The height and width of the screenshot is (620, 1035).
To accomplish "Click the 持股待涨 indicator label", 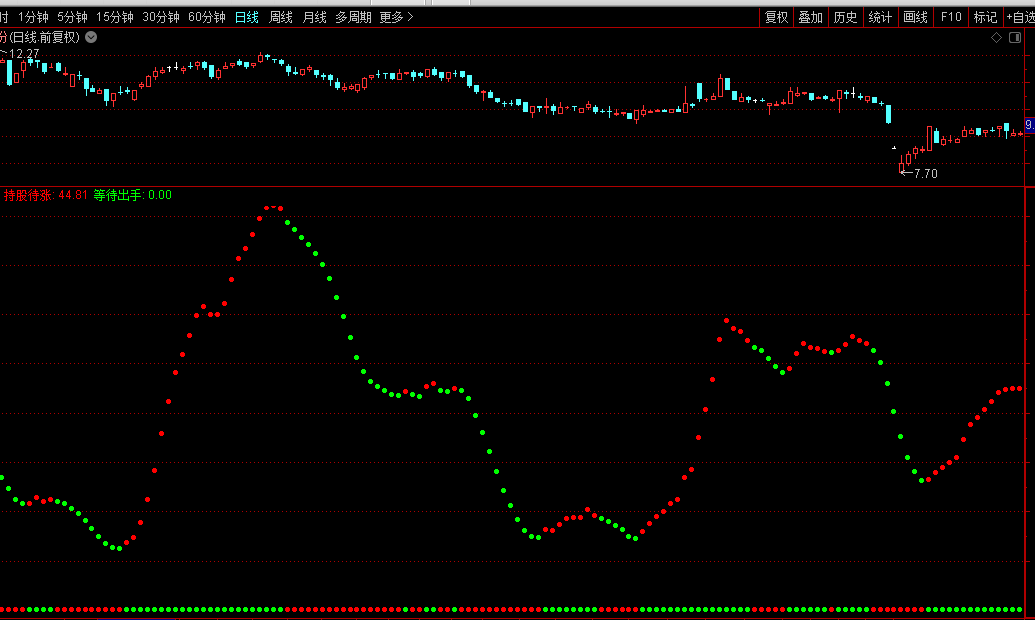I will point(29,195).
